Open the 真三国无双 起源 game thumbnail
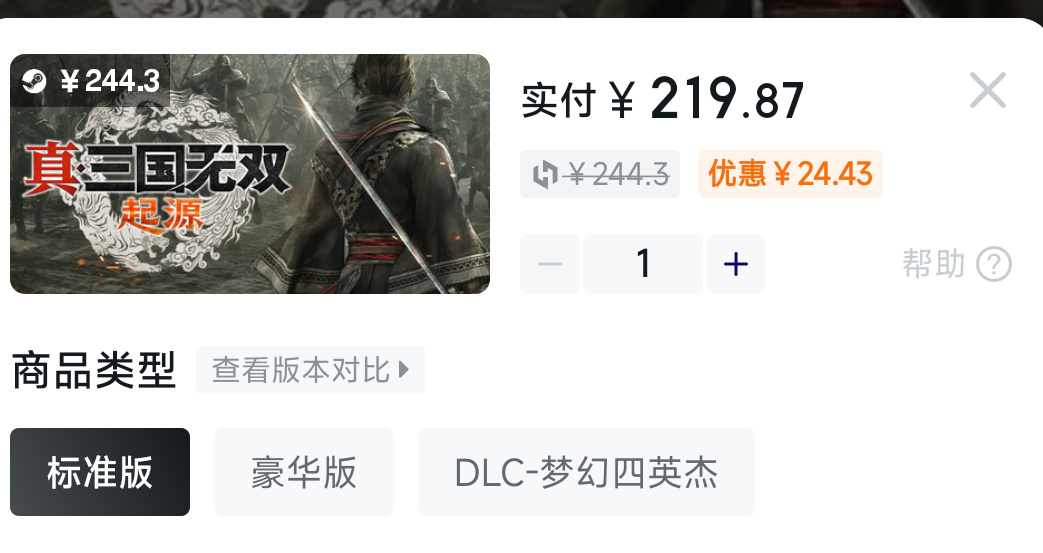The height and width of the screenshot is (553, 1043). coord(250,174)
